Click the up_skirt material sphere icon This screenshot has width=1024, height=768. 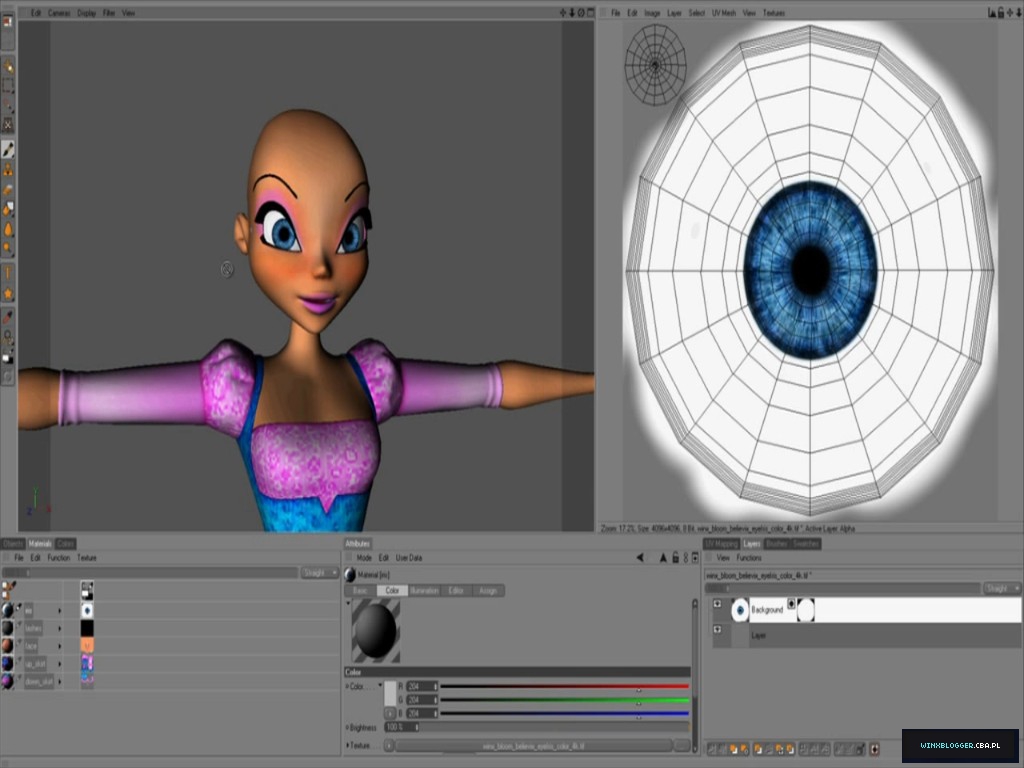click(x=8, y=664)
